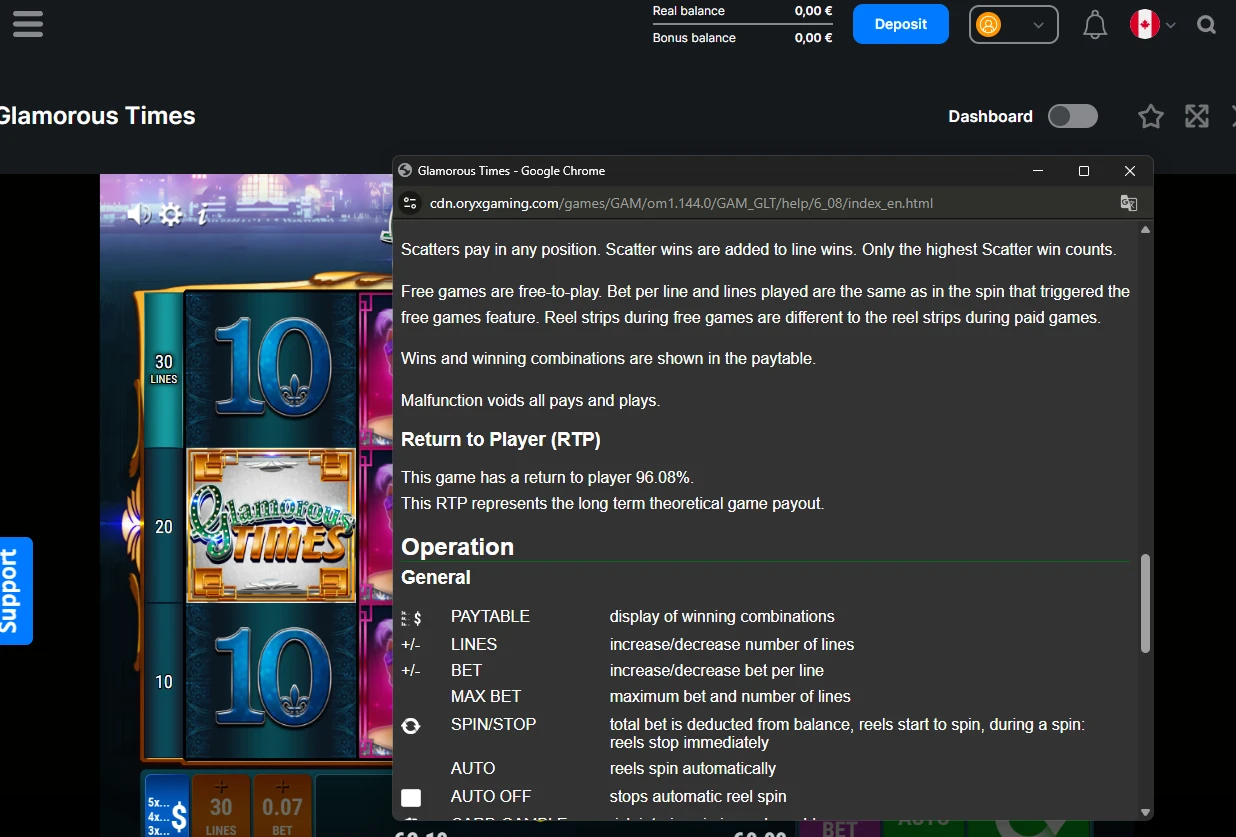Screen dimensions: 1236x837
Task: Click the Real balance amount
Action: coord(813,11)
